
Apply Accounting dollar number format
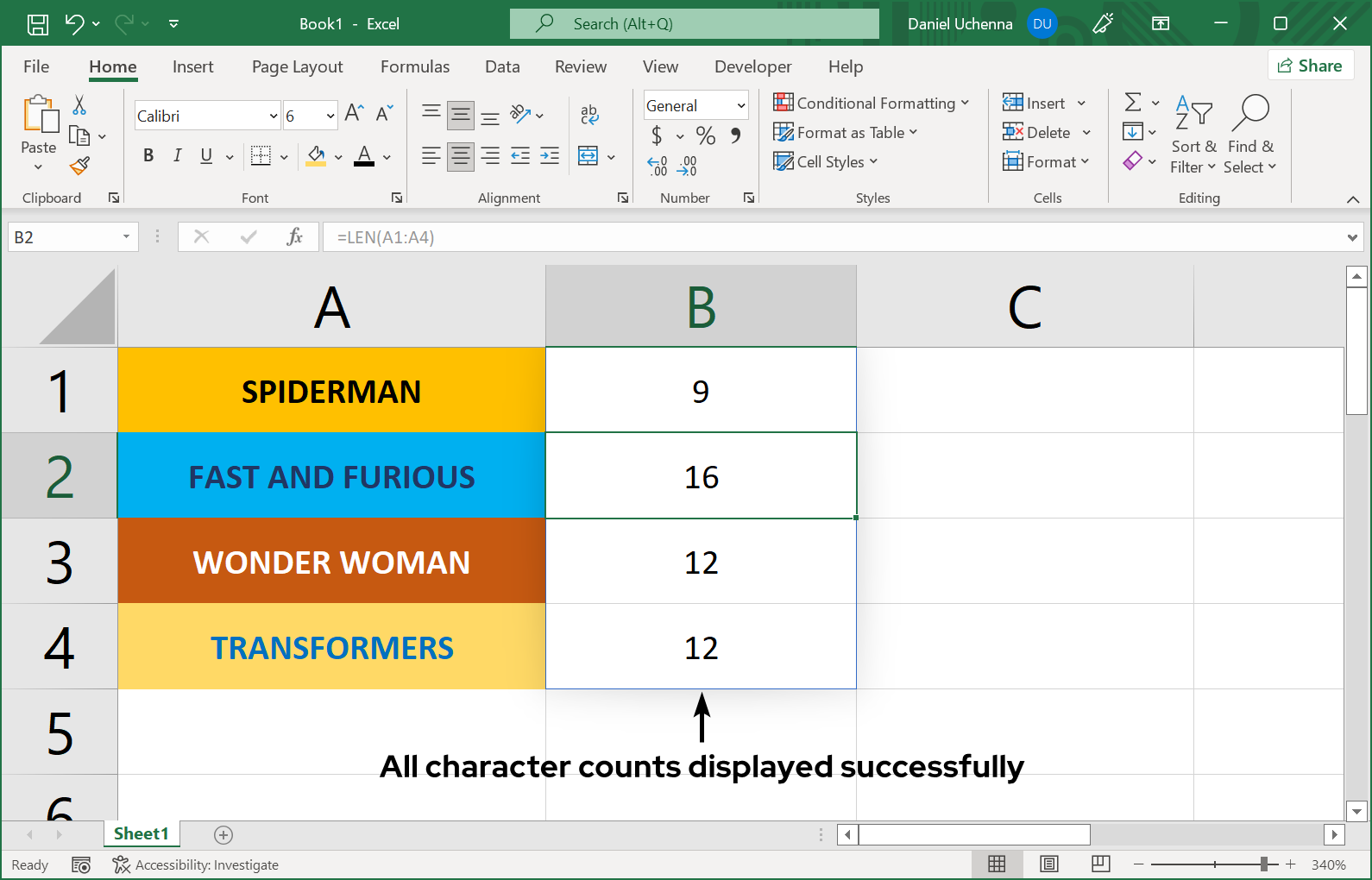(x=657, y=135)
